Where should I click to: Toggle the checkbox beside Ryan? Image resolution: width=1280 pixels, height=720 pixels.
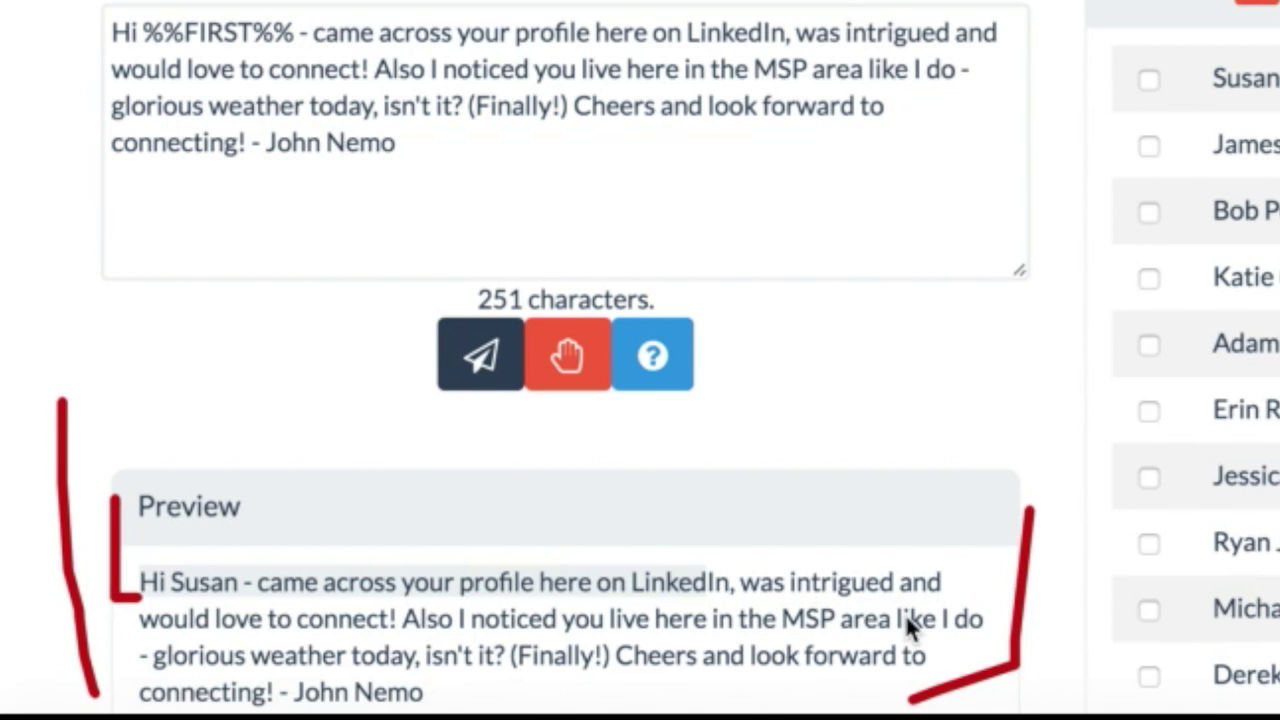pyautogui.click(x=1149, y=543)
